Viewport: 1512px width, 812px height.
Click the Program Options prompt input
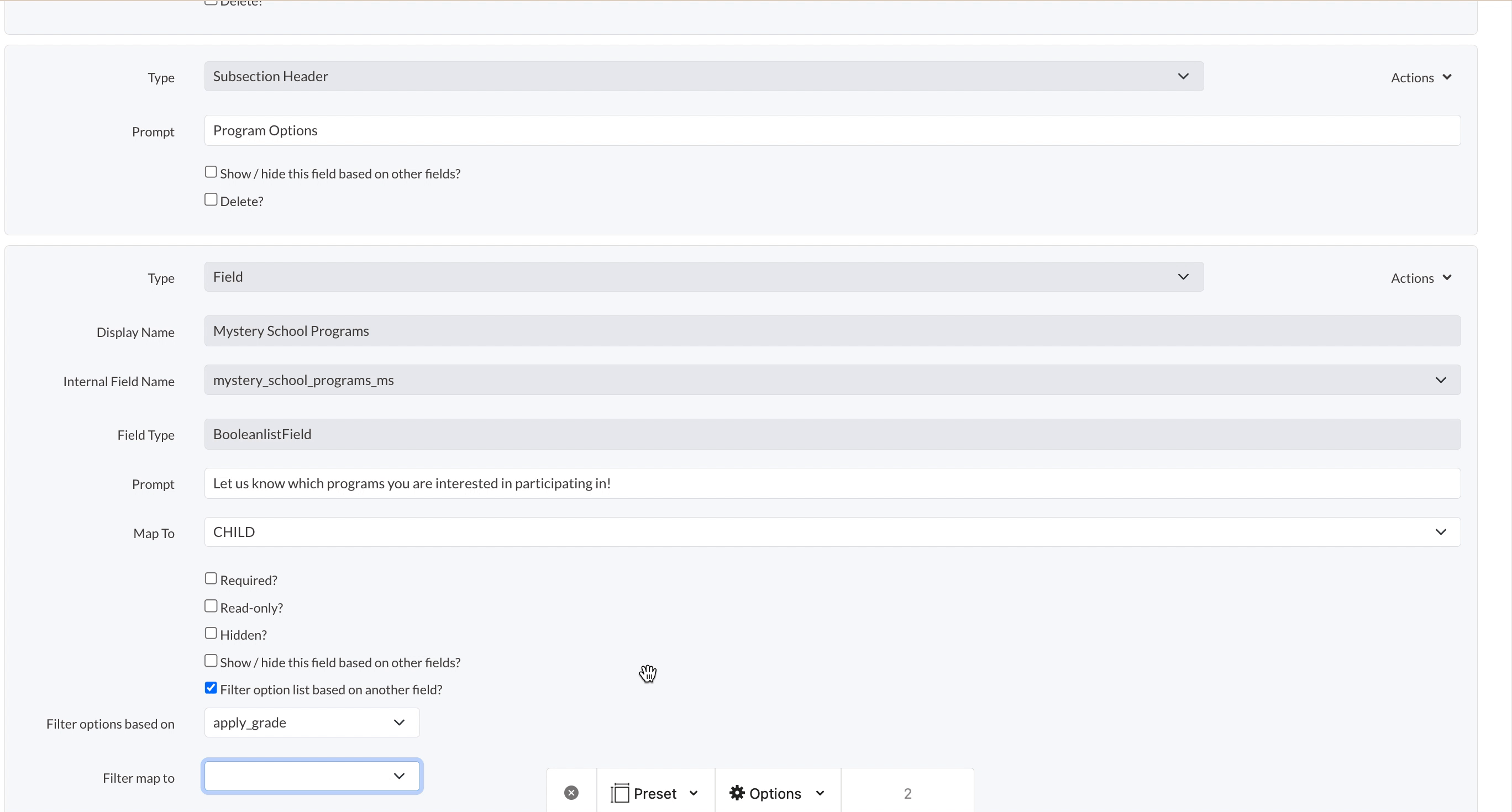832,130
